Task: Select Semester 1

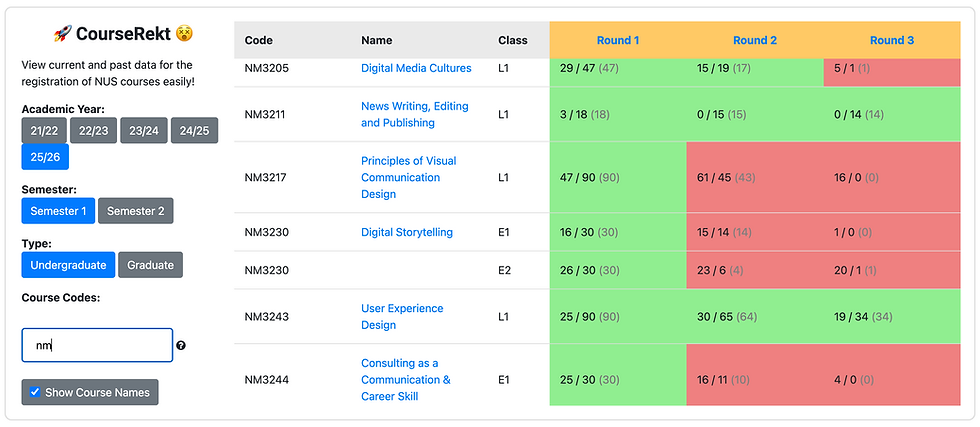Action: click(58, 211)
